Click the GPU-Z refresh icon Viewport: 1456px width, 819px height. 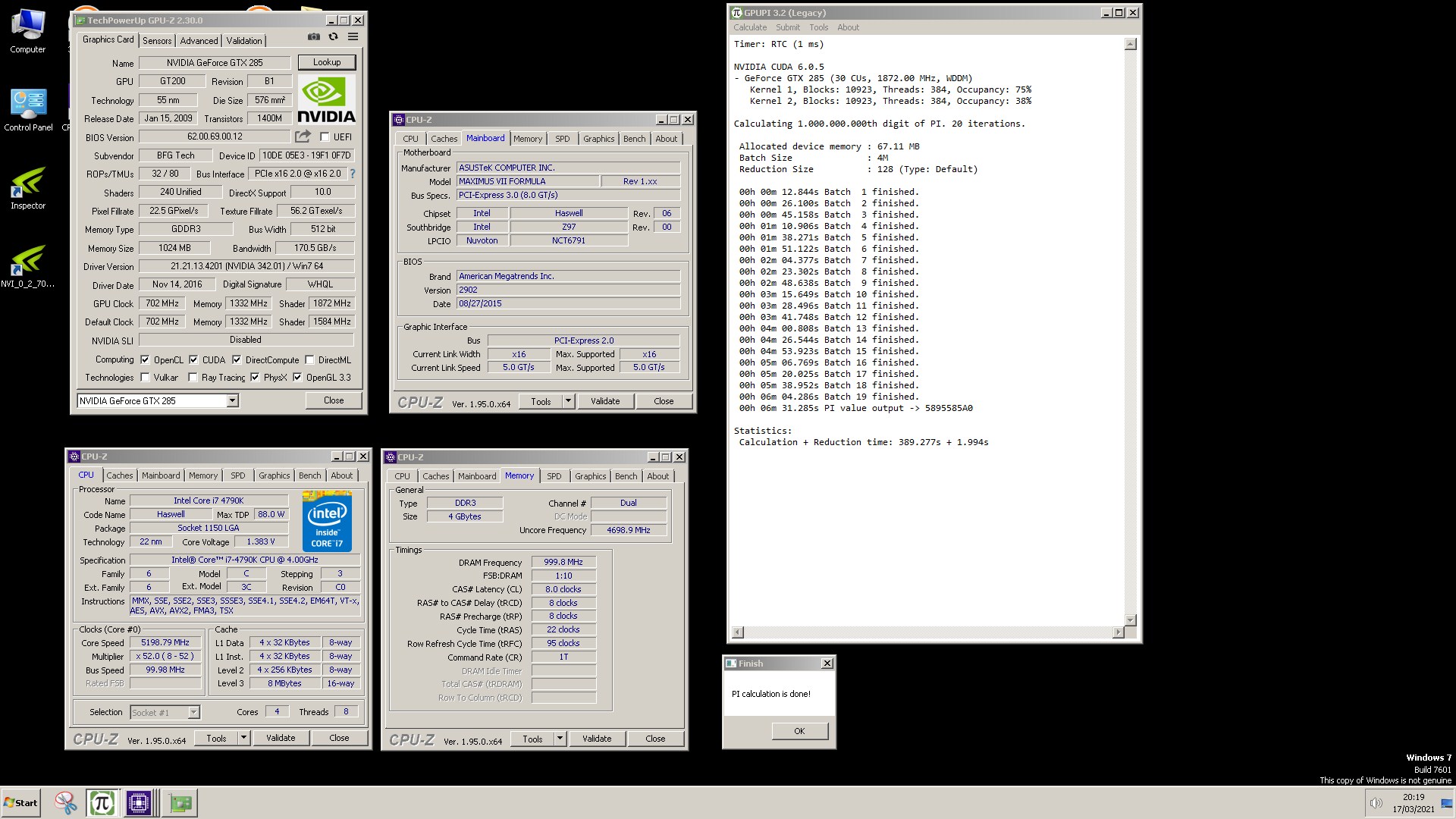(x=333, y=36)
